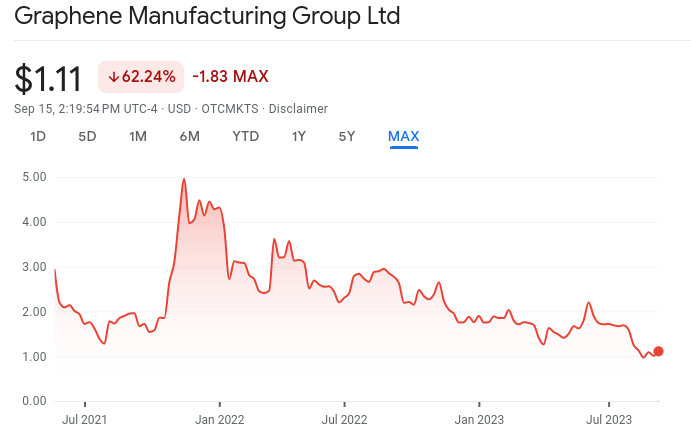Image resolution: width=691 pixels, height=444 pixels.
Task: Click the MAX range tab
Action: (404, 136)
